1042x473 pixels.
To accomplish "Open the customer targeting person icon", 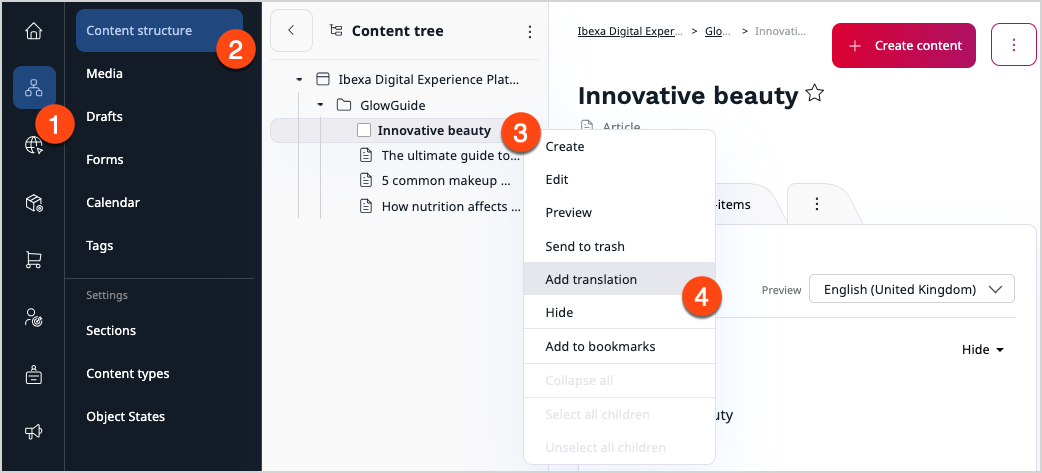I will pyautogui.click(x=34, y=317).
